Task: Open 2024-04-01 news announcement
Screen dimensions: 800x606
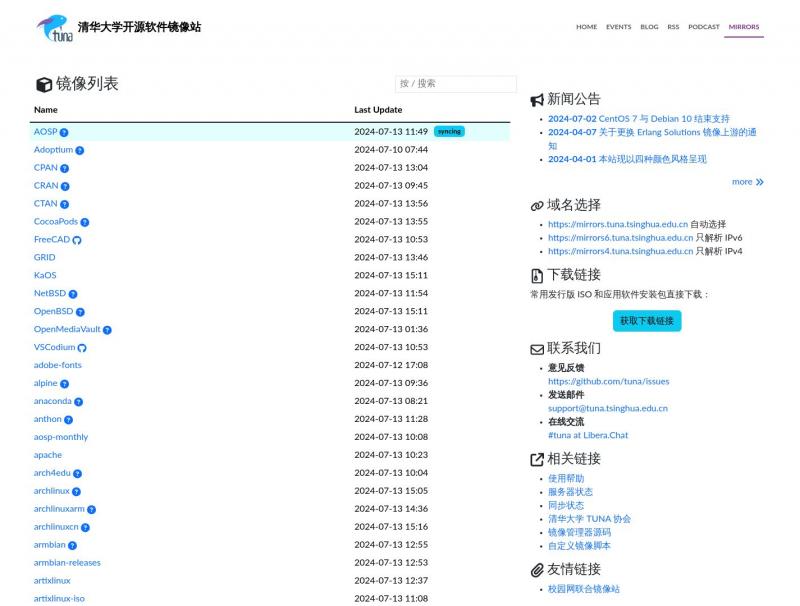Action: [x=627, y=159]
